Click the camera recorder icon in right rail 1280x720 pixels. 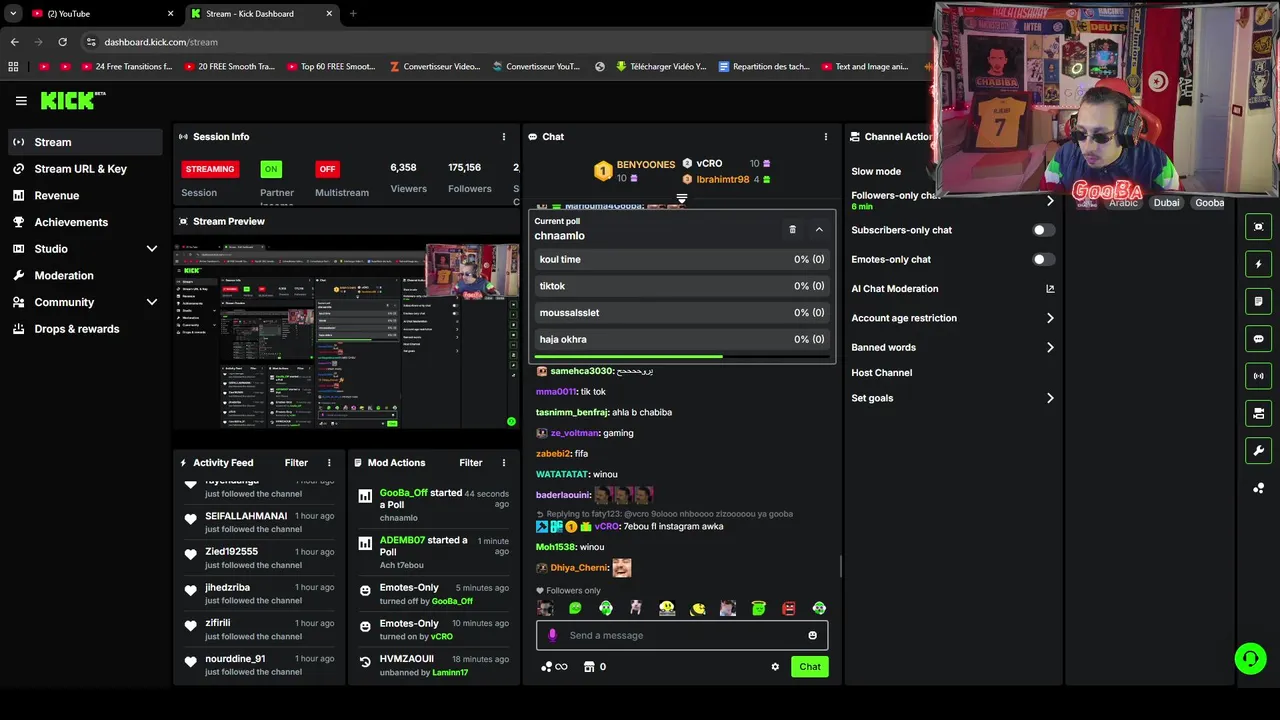1259,413
